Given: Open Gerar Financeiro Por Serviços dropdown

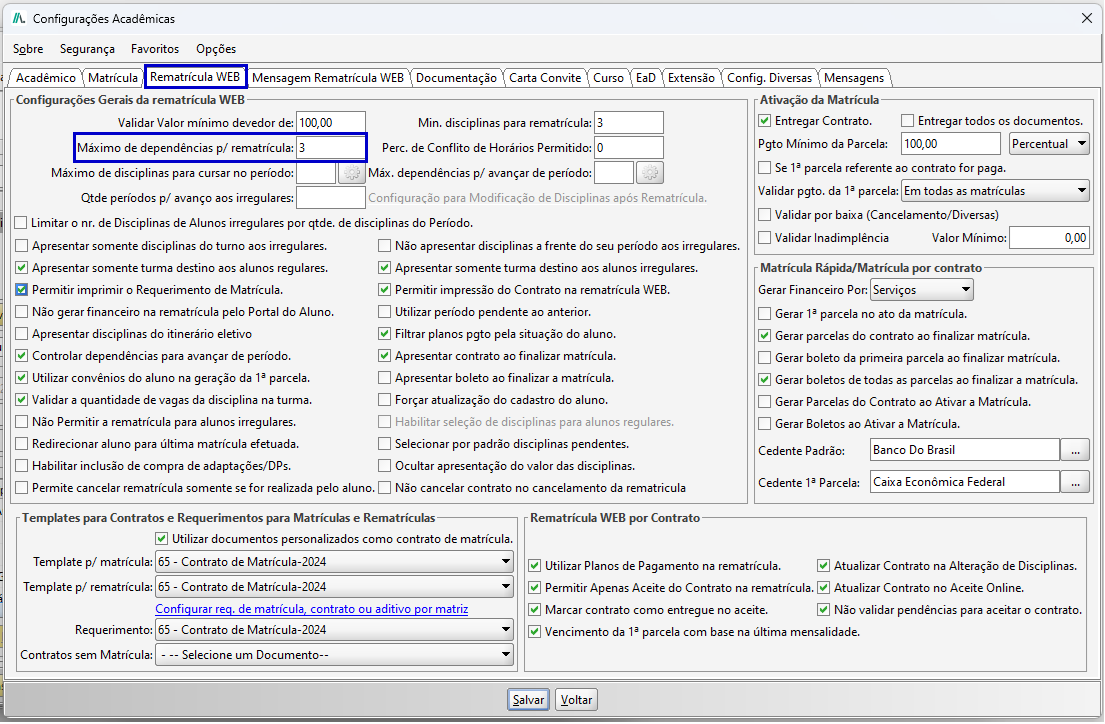Looking at the screenshot, I should [922, 290].
